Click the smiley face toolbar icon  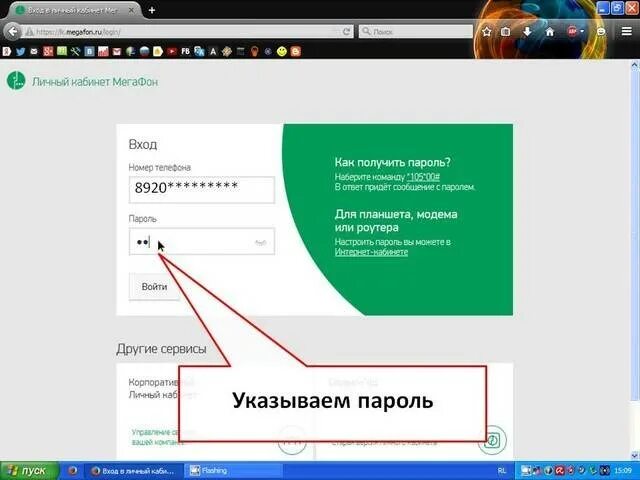pyautogui.click(x=601, y=32)
